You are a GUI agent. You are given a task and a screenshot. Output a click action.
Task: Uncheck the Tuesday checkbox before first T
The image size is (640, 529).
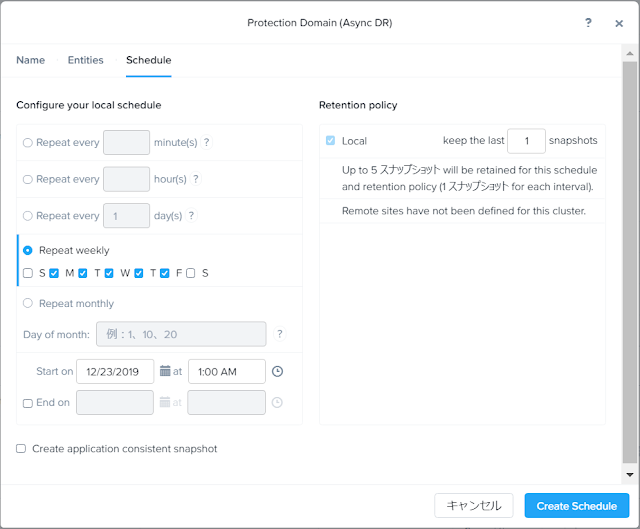(x=83, y=273)
